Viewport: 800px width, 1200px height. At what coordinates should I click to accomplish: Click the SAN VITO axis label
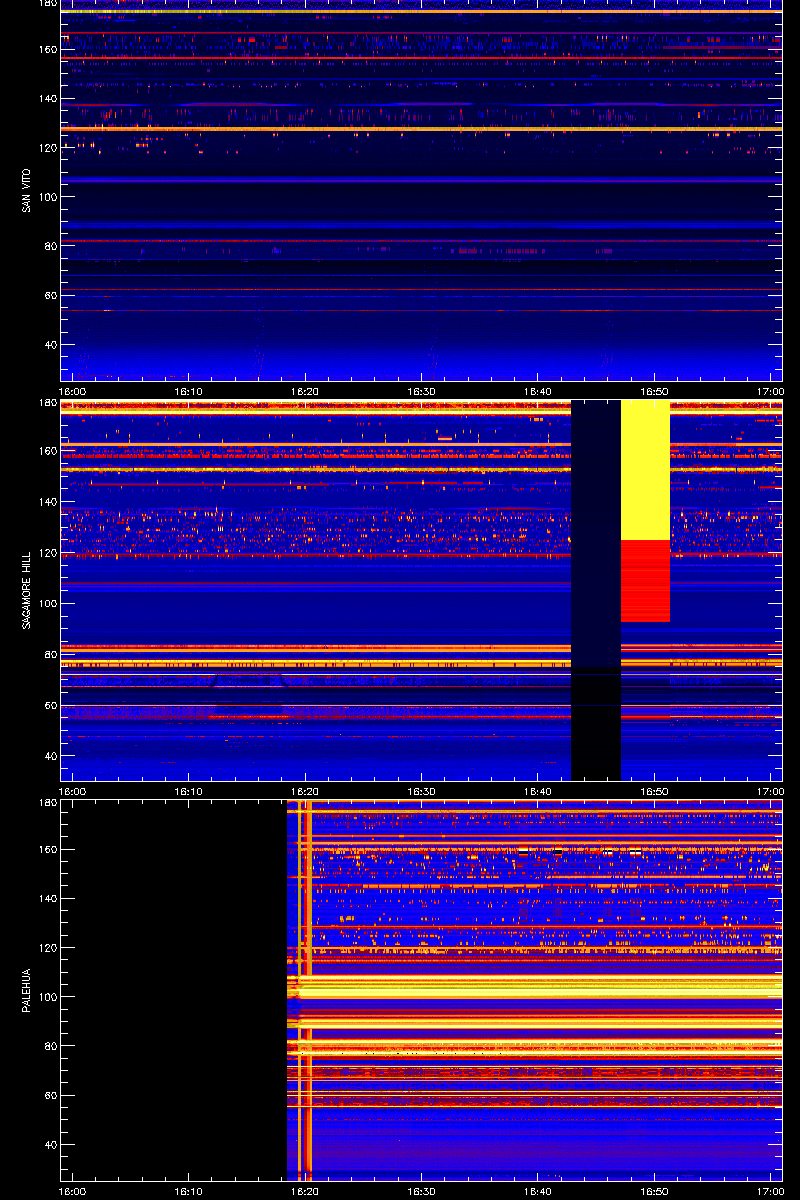pyautogui.click(x=26, y=191)
